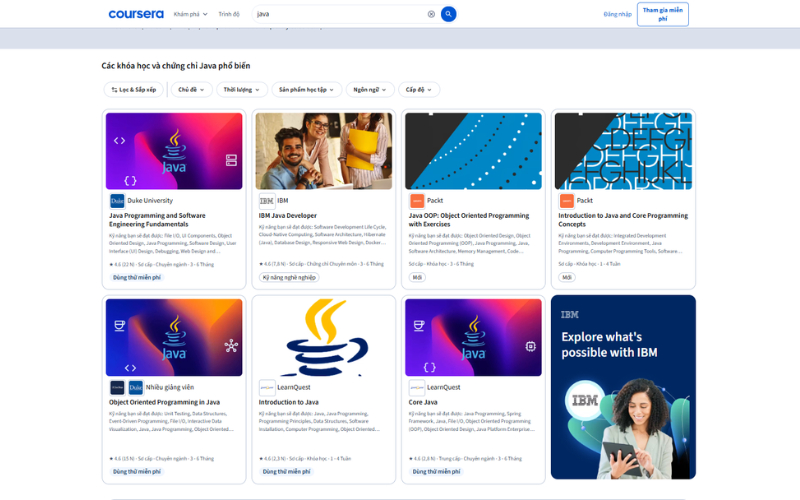
Task: Click the blue search magnifier button
Action: point(448,14)
